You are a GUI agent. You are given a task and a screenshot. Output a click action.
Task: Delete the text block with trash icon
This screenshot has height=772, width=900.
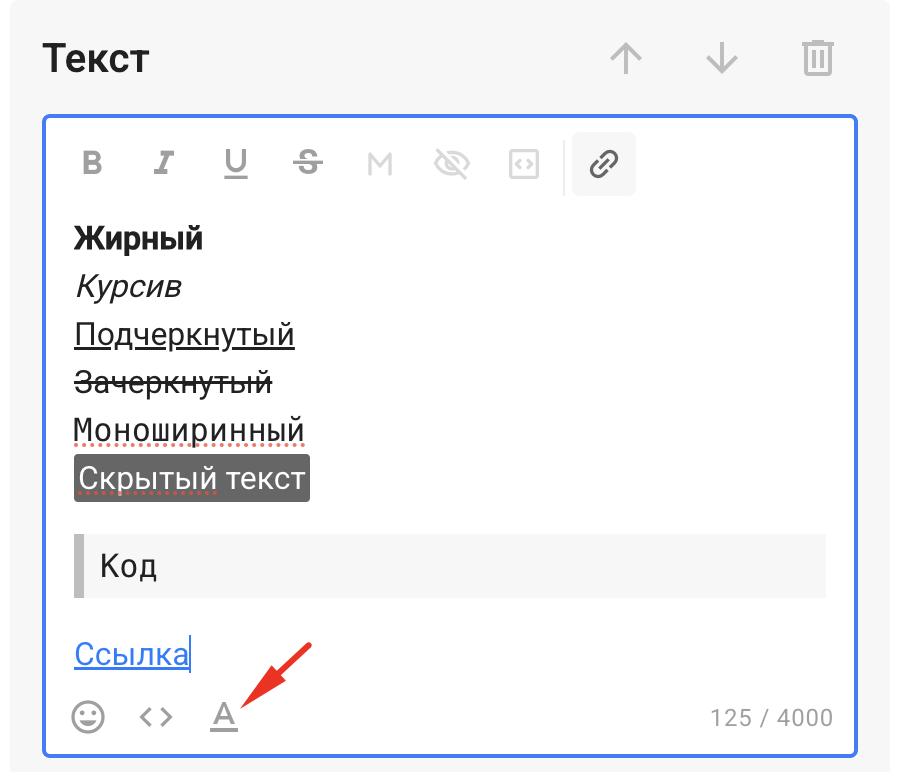[817, 59]
